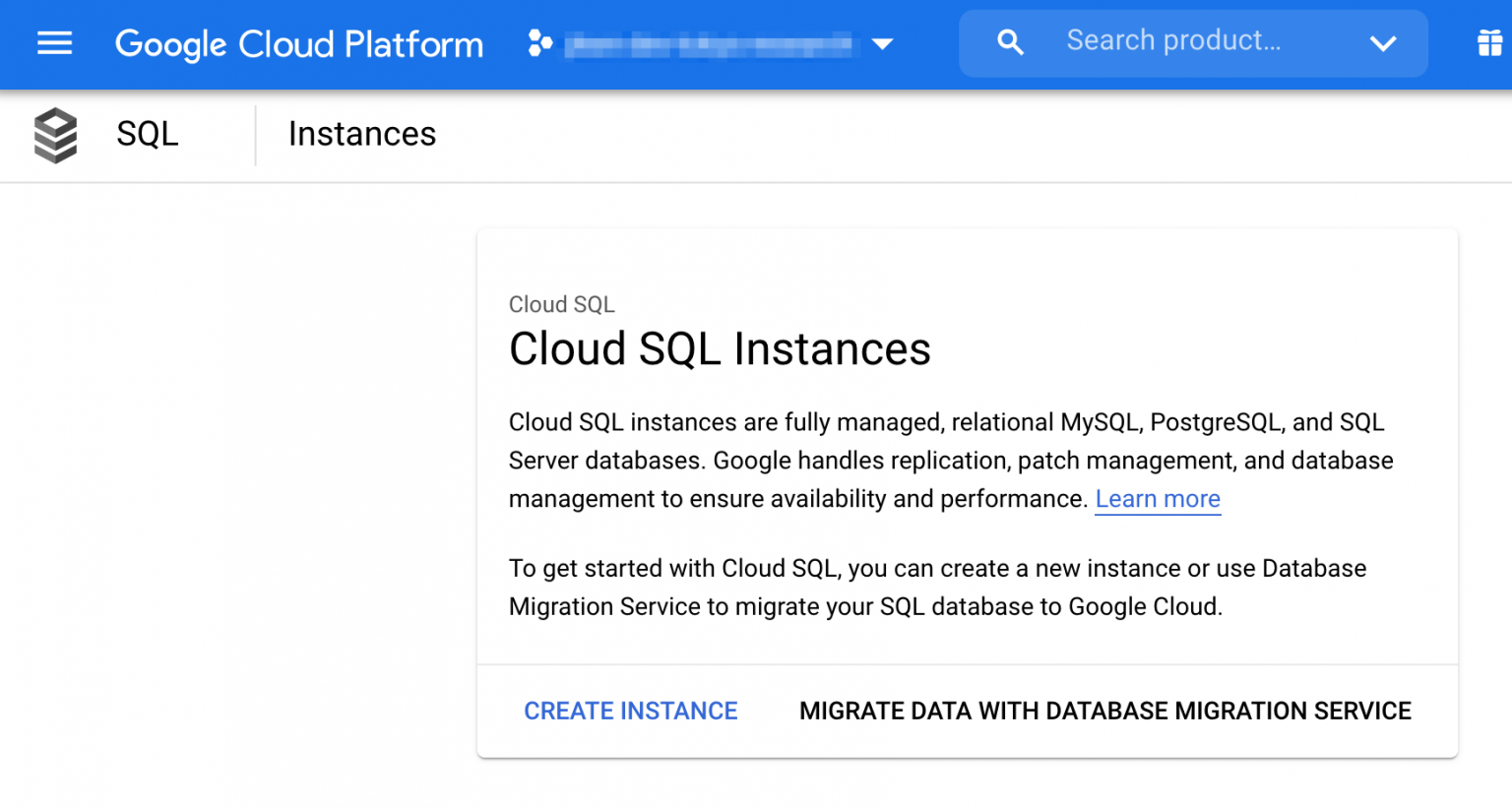Click the Google Cloud Platform logo
The width and height of the screenshot is (1512, 808).
[x=298, y=43]
